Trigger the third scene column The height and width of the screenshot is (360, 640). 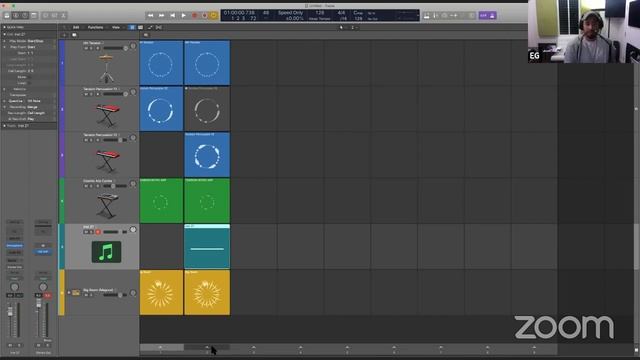(254, 347)
